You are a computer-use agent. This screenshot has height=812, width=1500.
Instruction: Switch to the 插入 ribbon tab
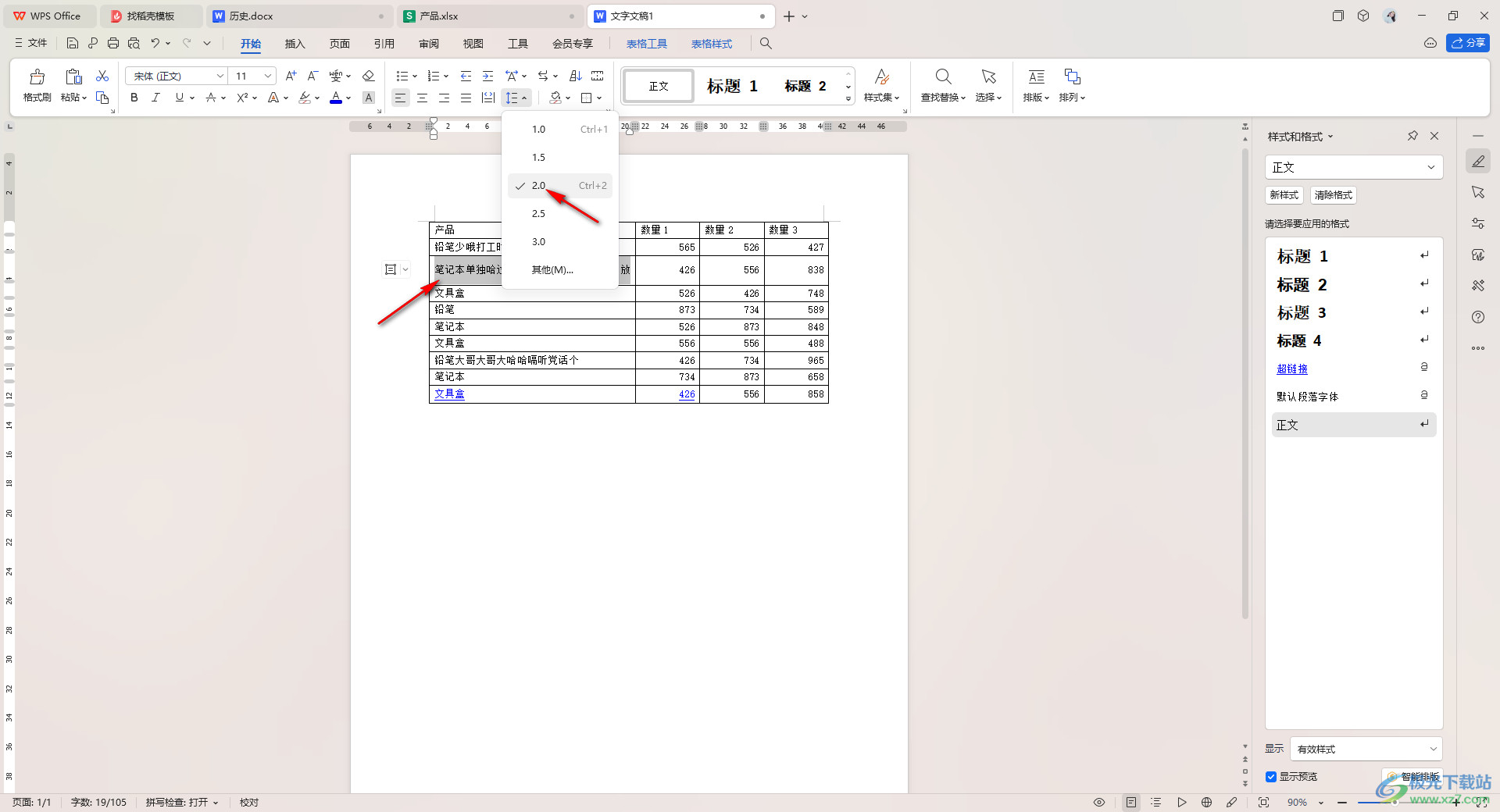(295, 44)
